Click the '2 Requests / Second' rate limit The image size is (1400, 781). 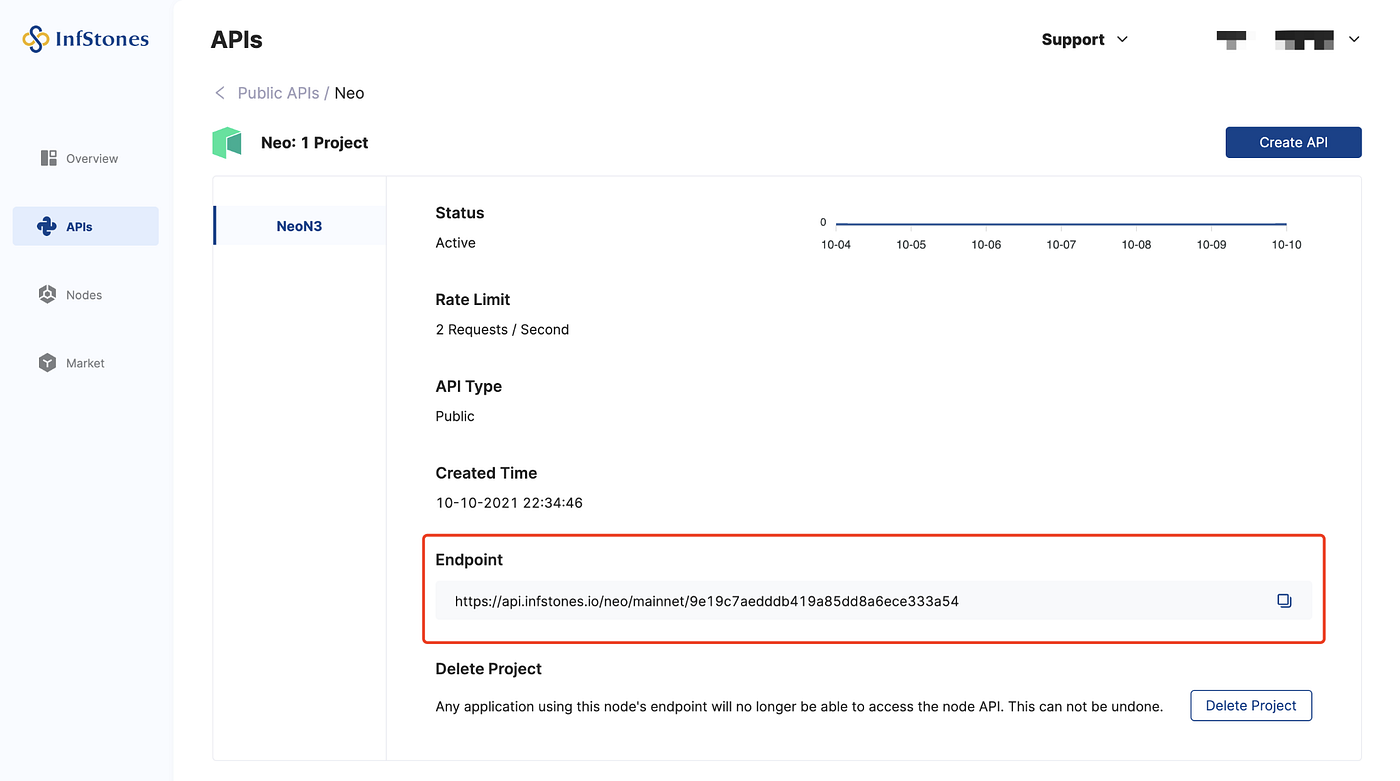[x=502, y=329]
